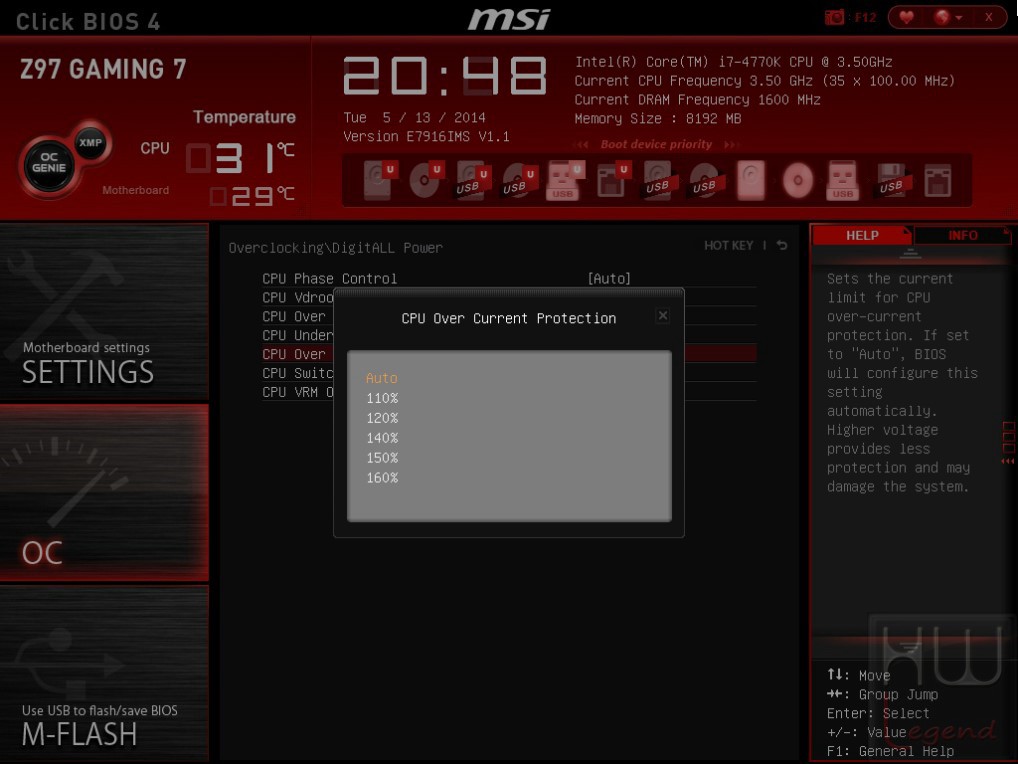The height and width of the screenshot is (764, 1018).
Task: Switch to the INFO tab
Action: coord(962,235)
